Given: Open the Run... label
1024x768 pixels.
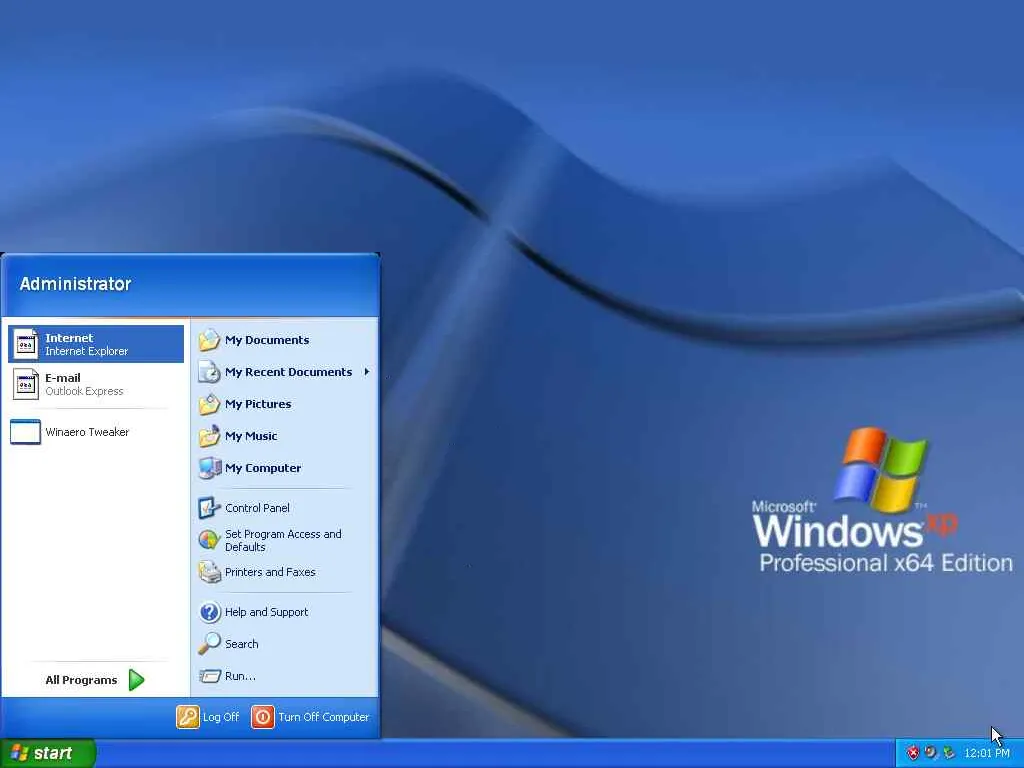Looking at the screenshot, I should [240, 676].
